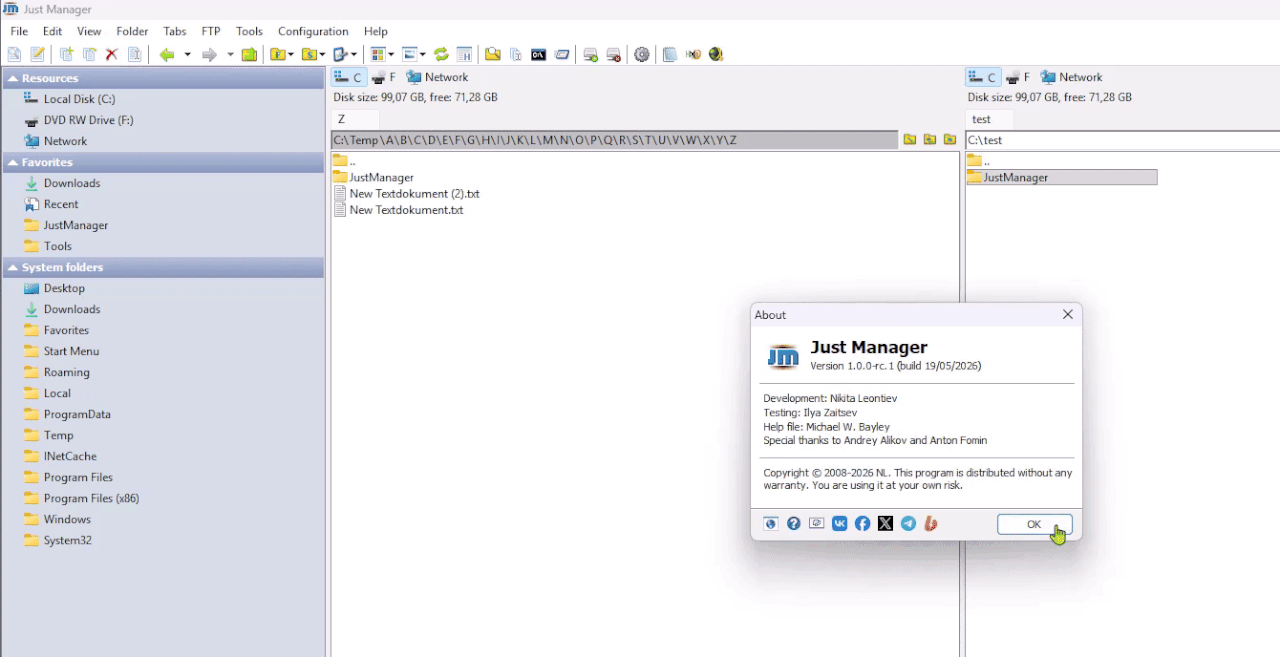The width and height of the screenshot is (1280, 657).
Task: Open forward history dropdown arrow
Action: point(230,54)
